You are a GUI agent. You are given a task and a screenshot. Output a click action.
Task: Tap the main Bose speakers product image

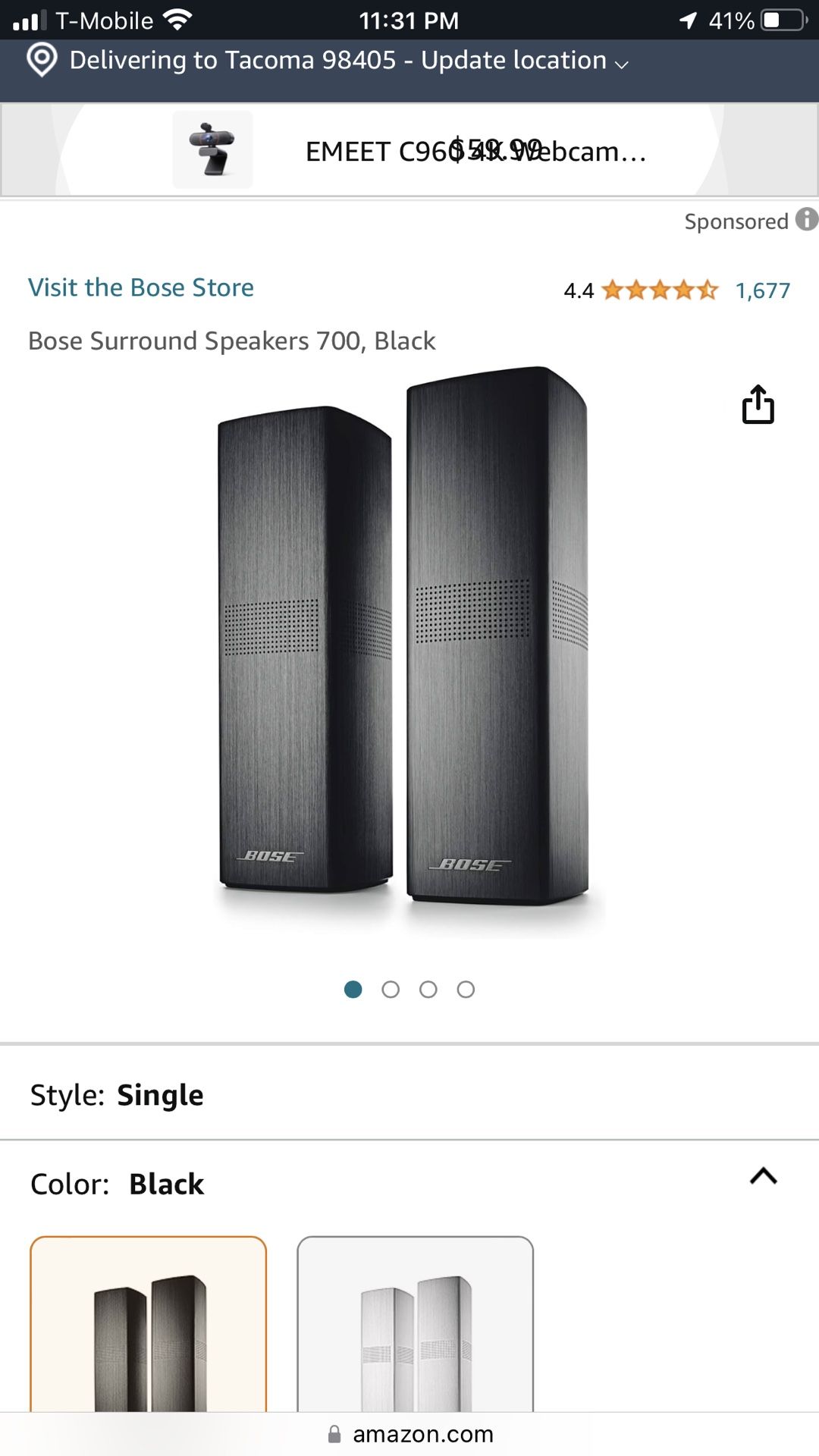pyautogui.click(x=403, y=652)
